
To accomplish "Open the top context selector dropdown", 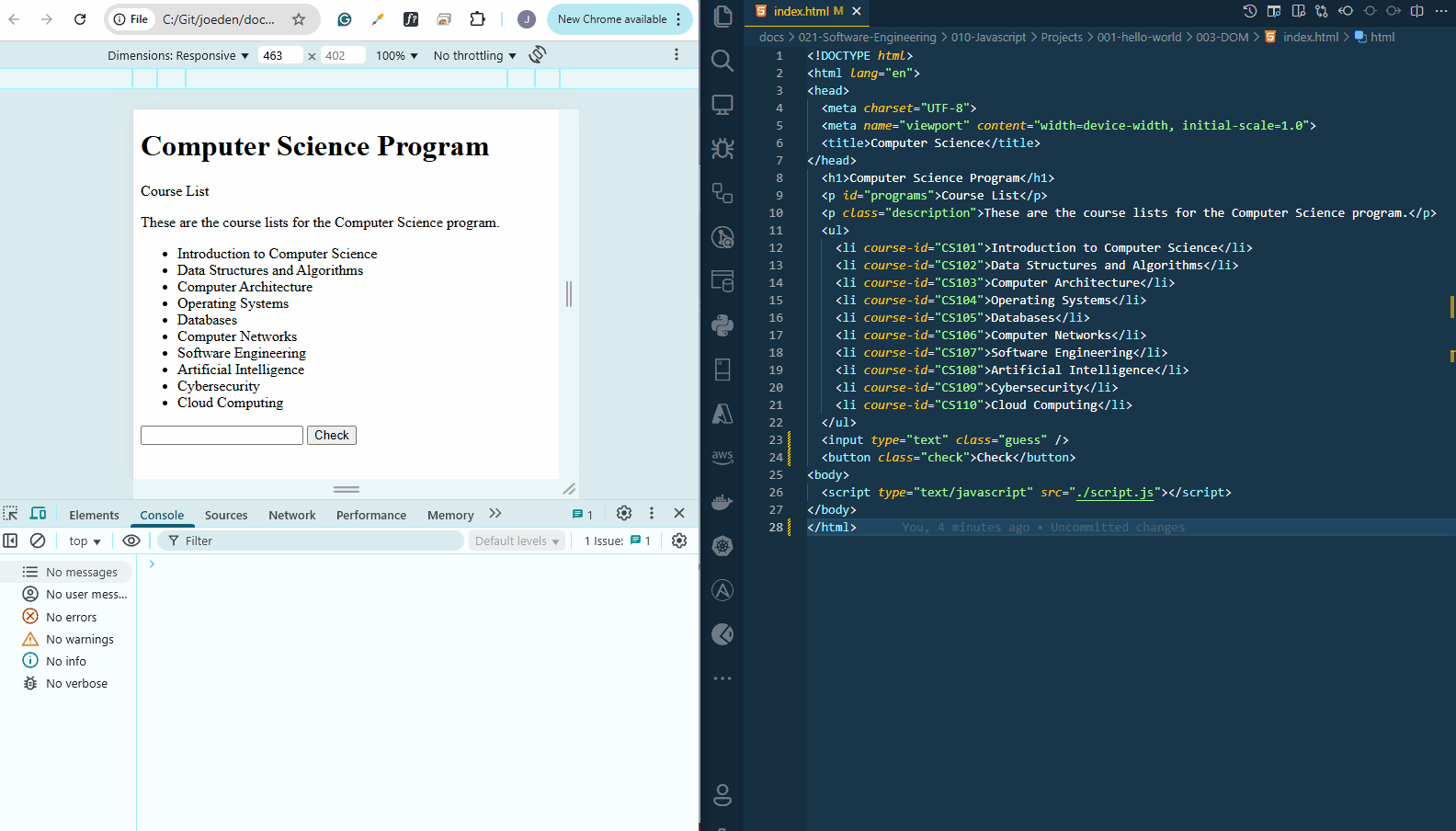I will (x=85, y=541).
